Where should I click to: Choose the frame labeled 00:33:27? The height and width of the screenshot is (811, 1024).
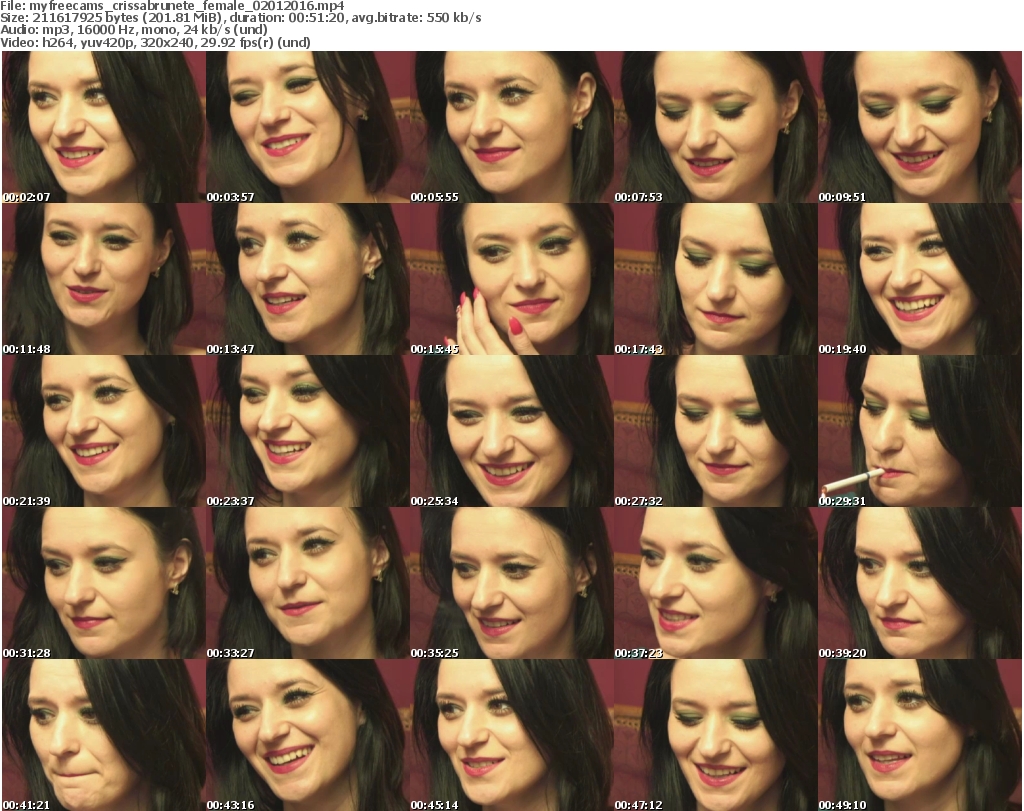click(308, 583)
